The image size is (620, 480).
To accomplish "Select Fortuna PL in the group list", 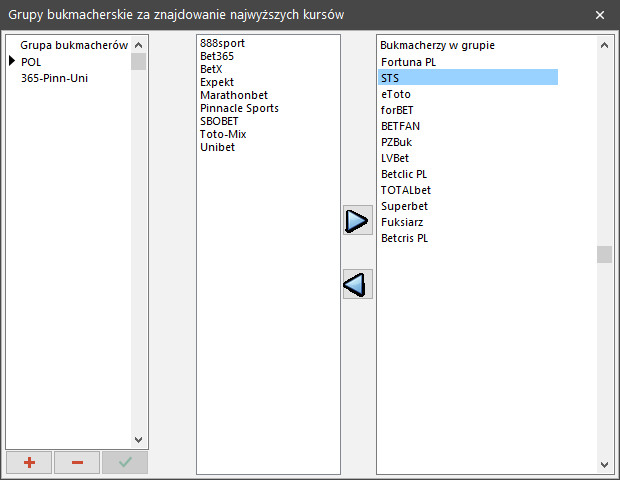I will click(408, 62).
